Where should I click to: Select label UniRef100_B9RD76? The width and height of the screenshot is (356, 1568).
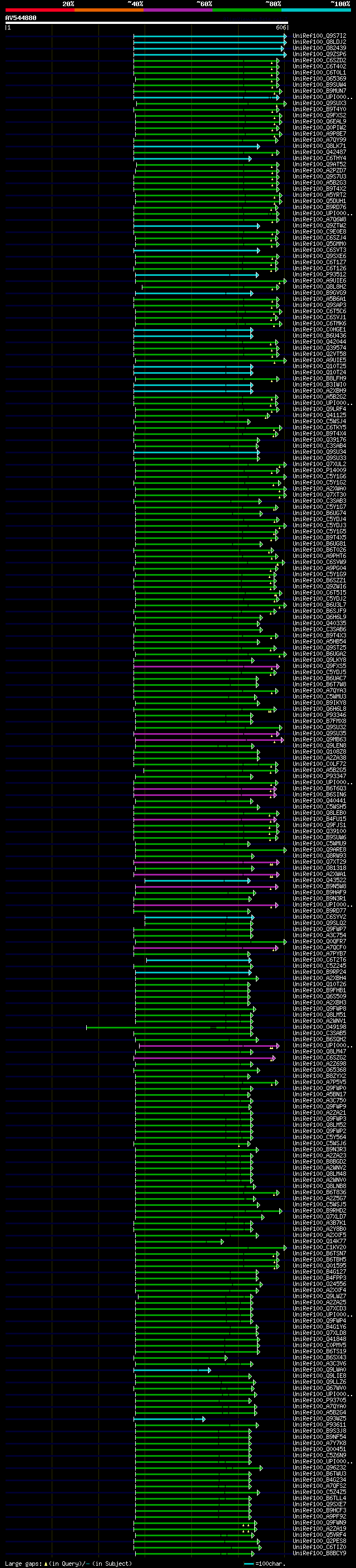coord(319,207)
